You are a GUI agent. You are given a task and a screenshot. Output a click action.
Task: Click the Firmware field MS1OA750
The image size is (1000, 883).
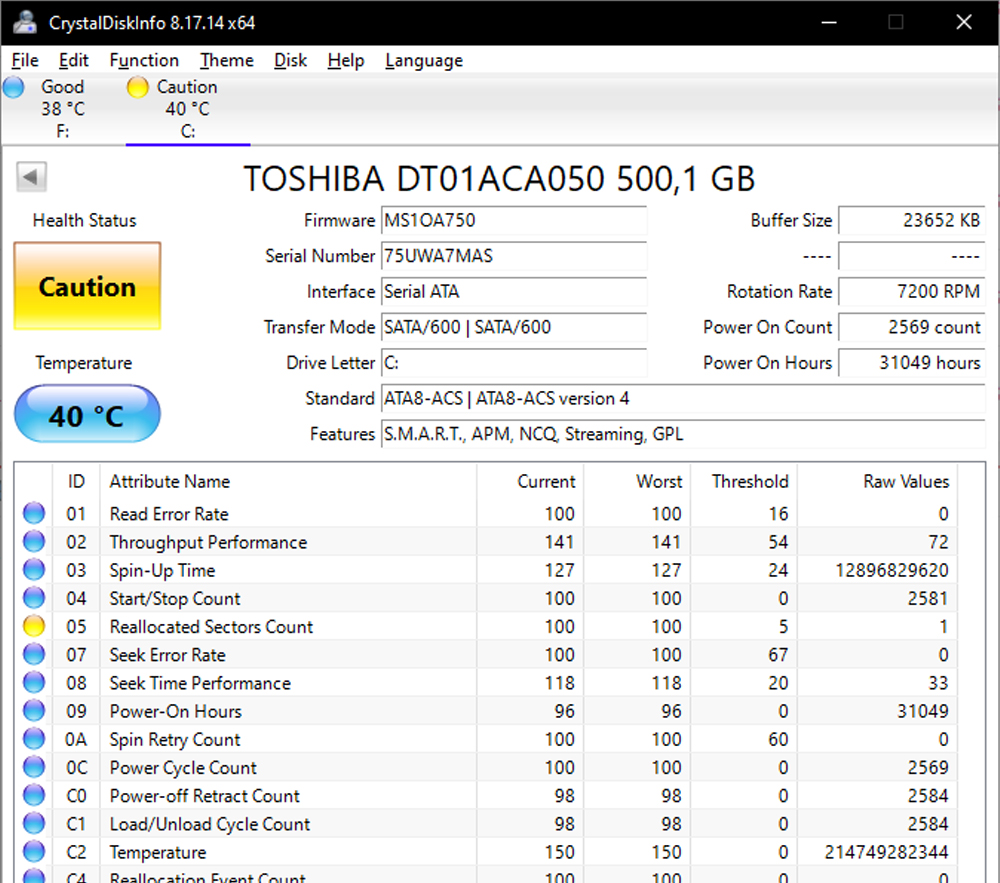point(513,220)
